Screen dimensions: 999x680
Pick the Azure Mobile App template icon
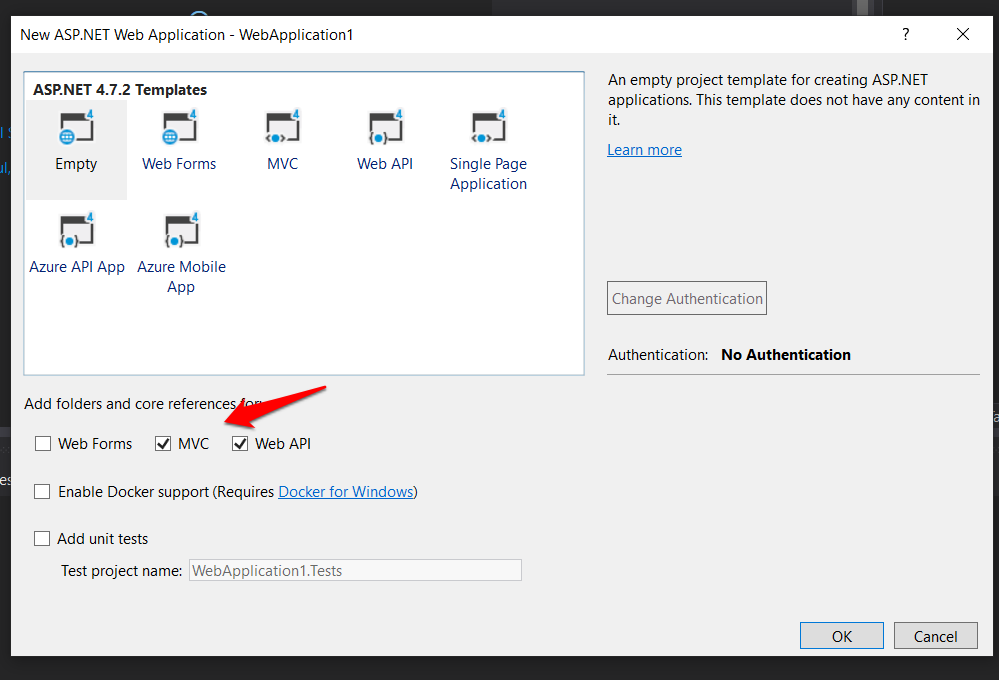tap(181, 232)
